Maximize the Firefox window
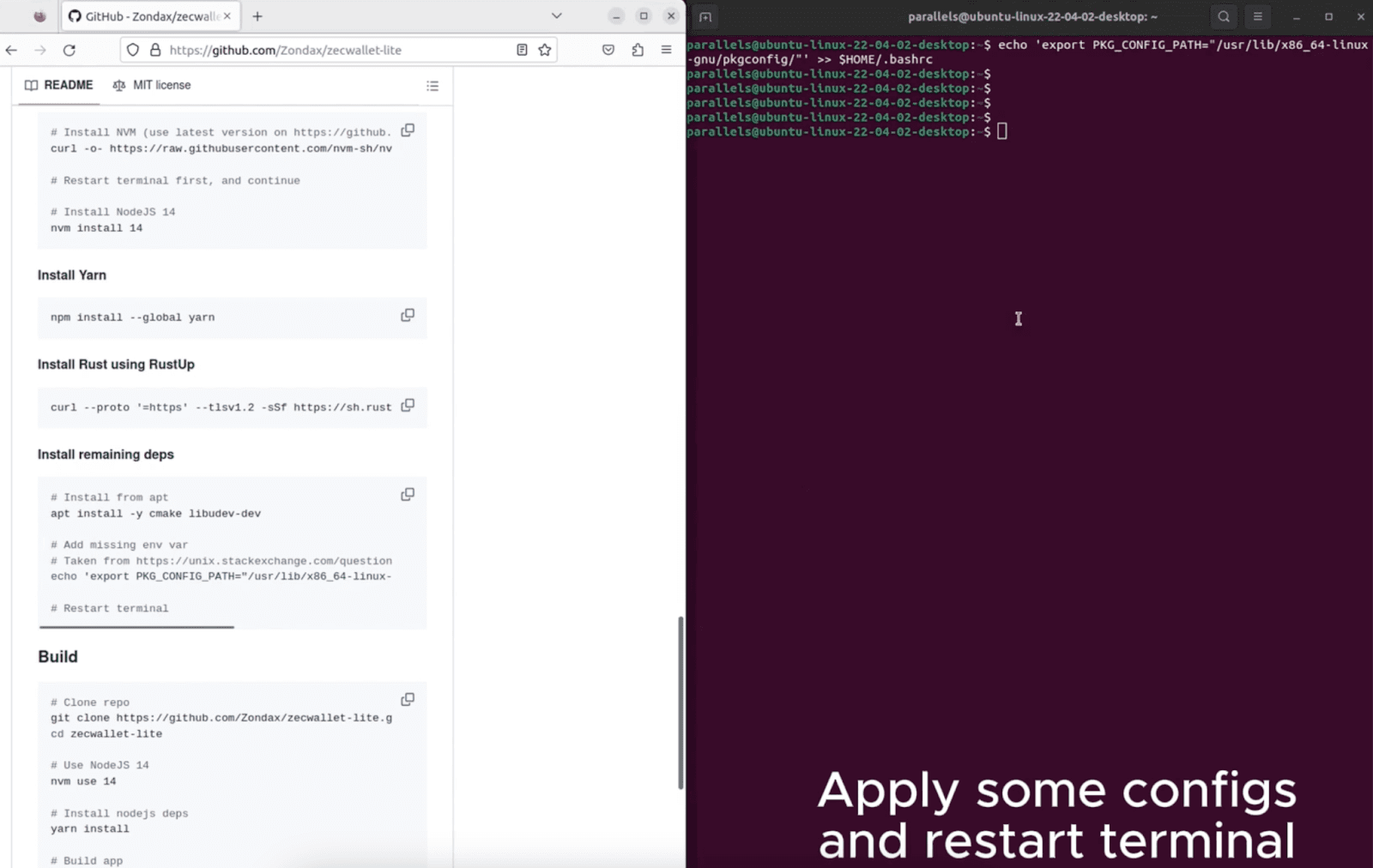This screenshot has width=1373, height=868. tap(644, 16)
